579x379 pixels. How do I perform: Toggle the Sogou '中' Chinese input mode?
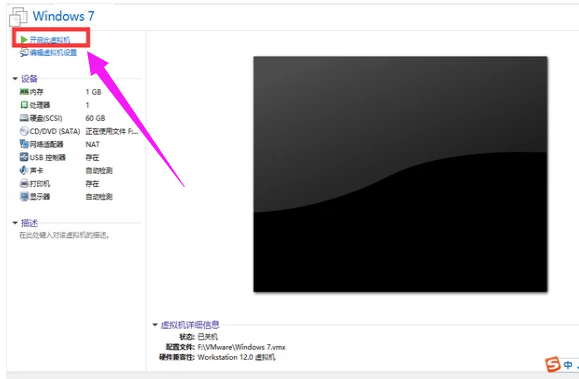[x=568, y=365]
